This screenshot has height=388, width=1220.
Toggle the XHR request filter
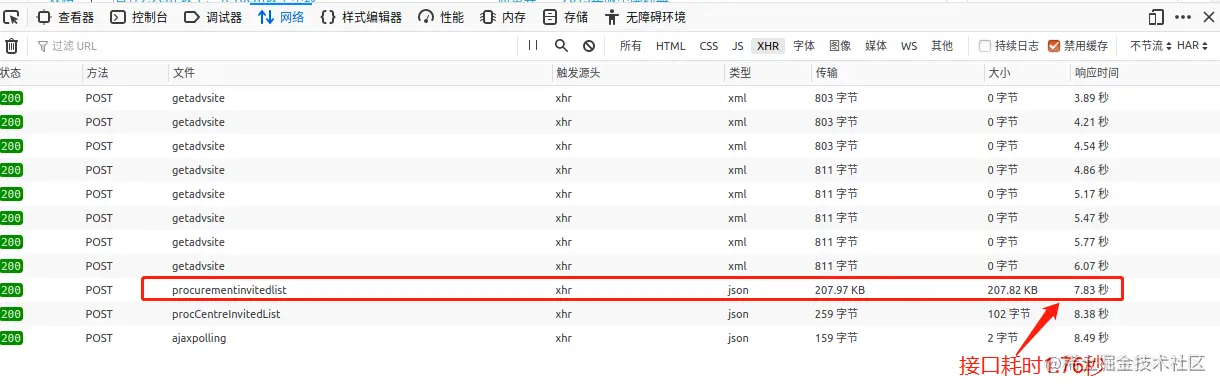coord(768,46)
